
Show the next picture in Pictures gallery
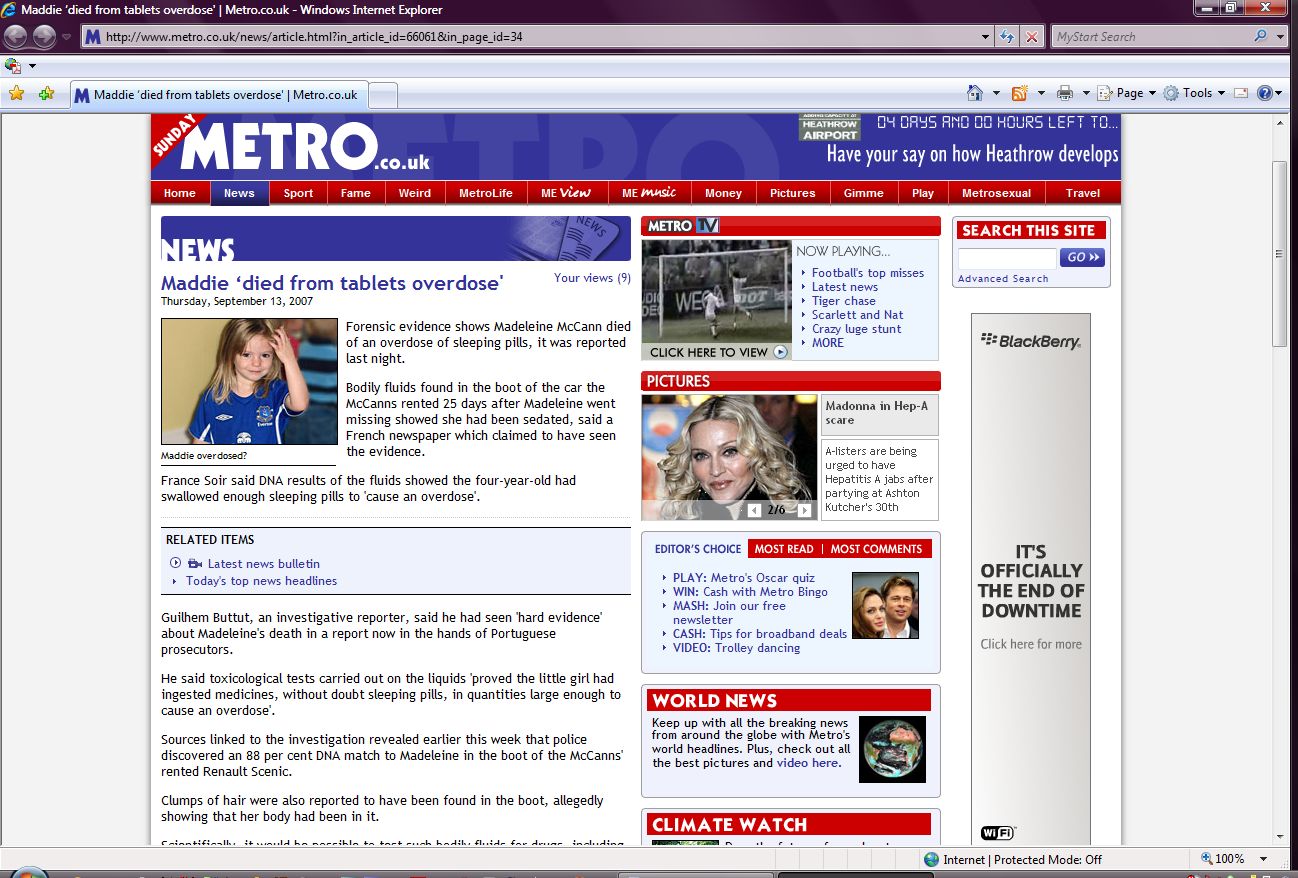pos(804,510)
